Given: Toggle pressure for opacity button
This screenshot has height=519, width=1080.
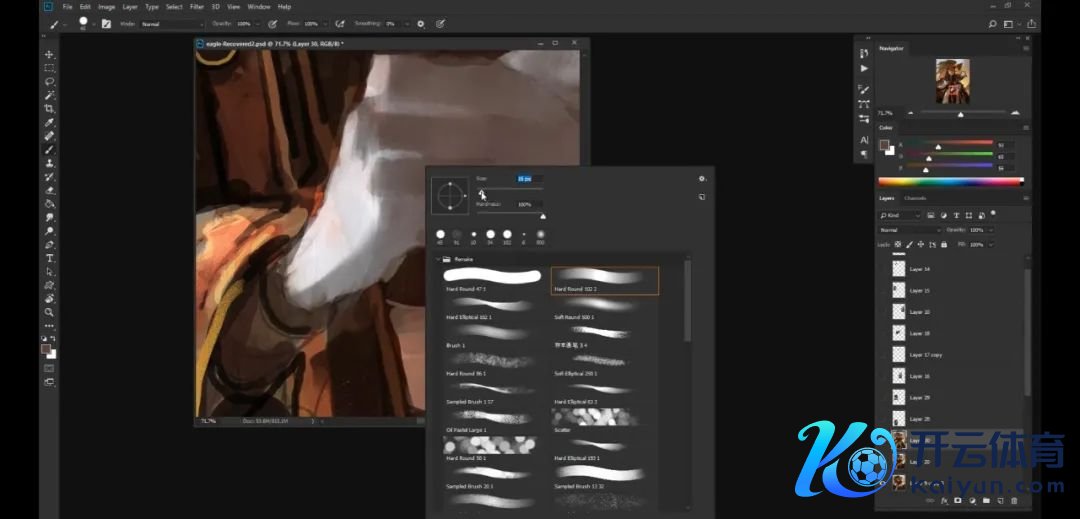Looking at the screenshot, I should point(272,23).
